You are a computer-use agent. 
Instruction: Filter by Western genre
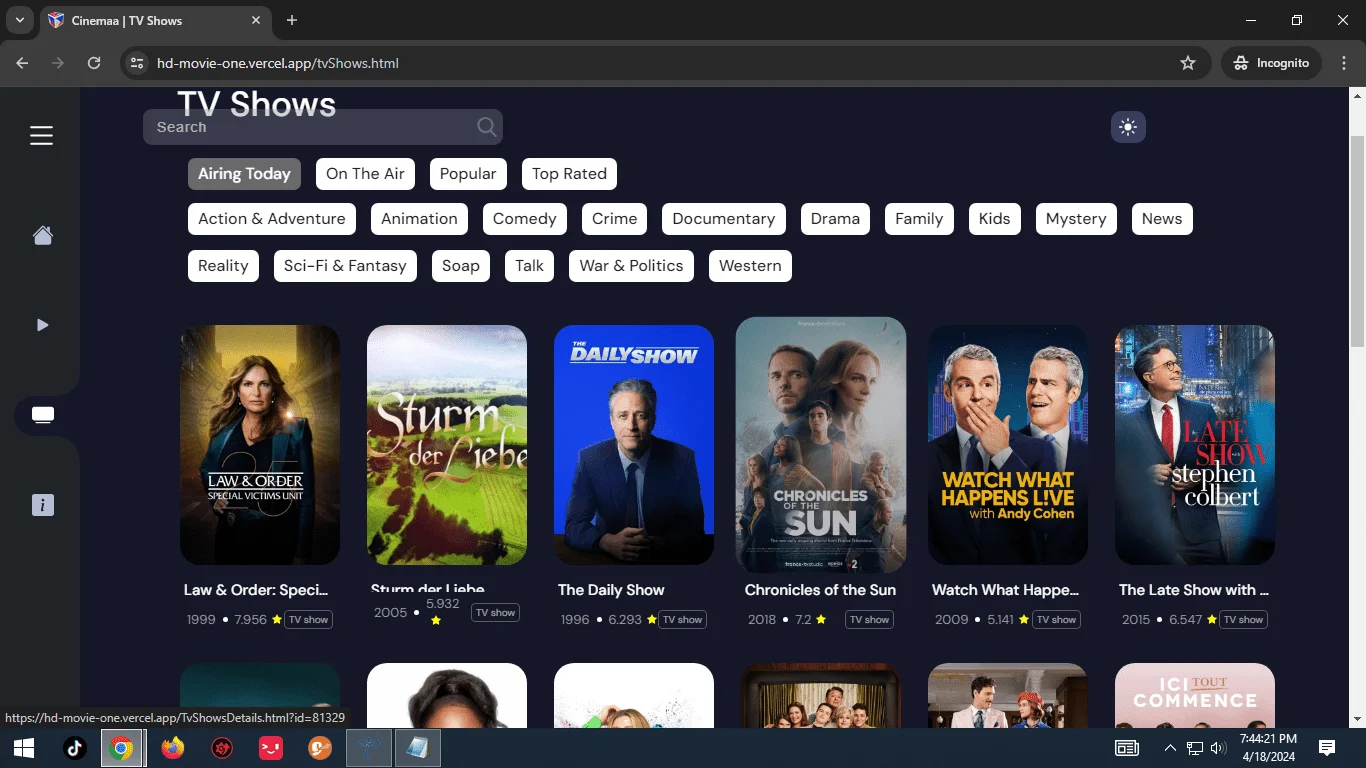(750, 266)
